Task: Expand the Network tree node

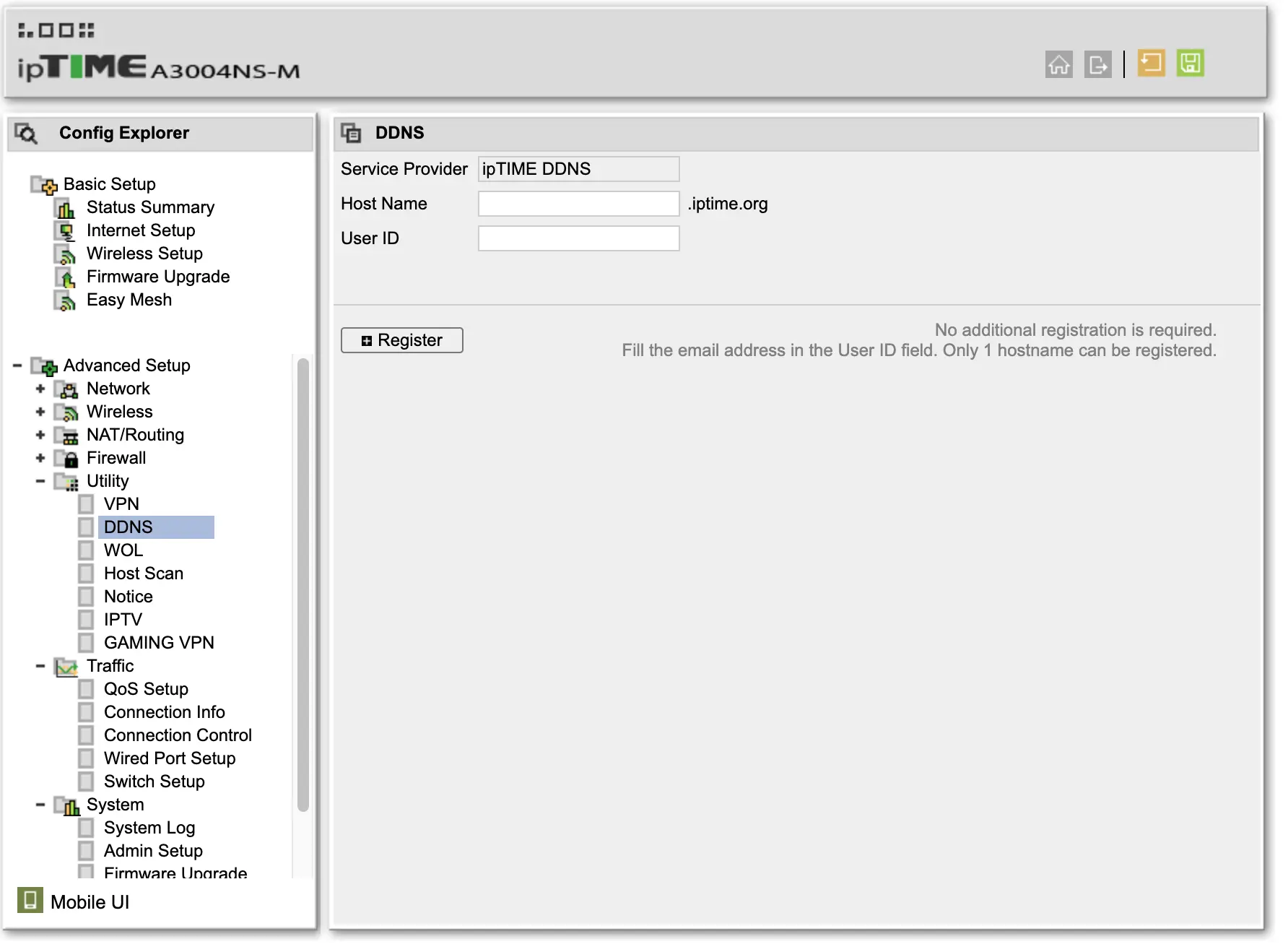Action: [x=40, y=389]
